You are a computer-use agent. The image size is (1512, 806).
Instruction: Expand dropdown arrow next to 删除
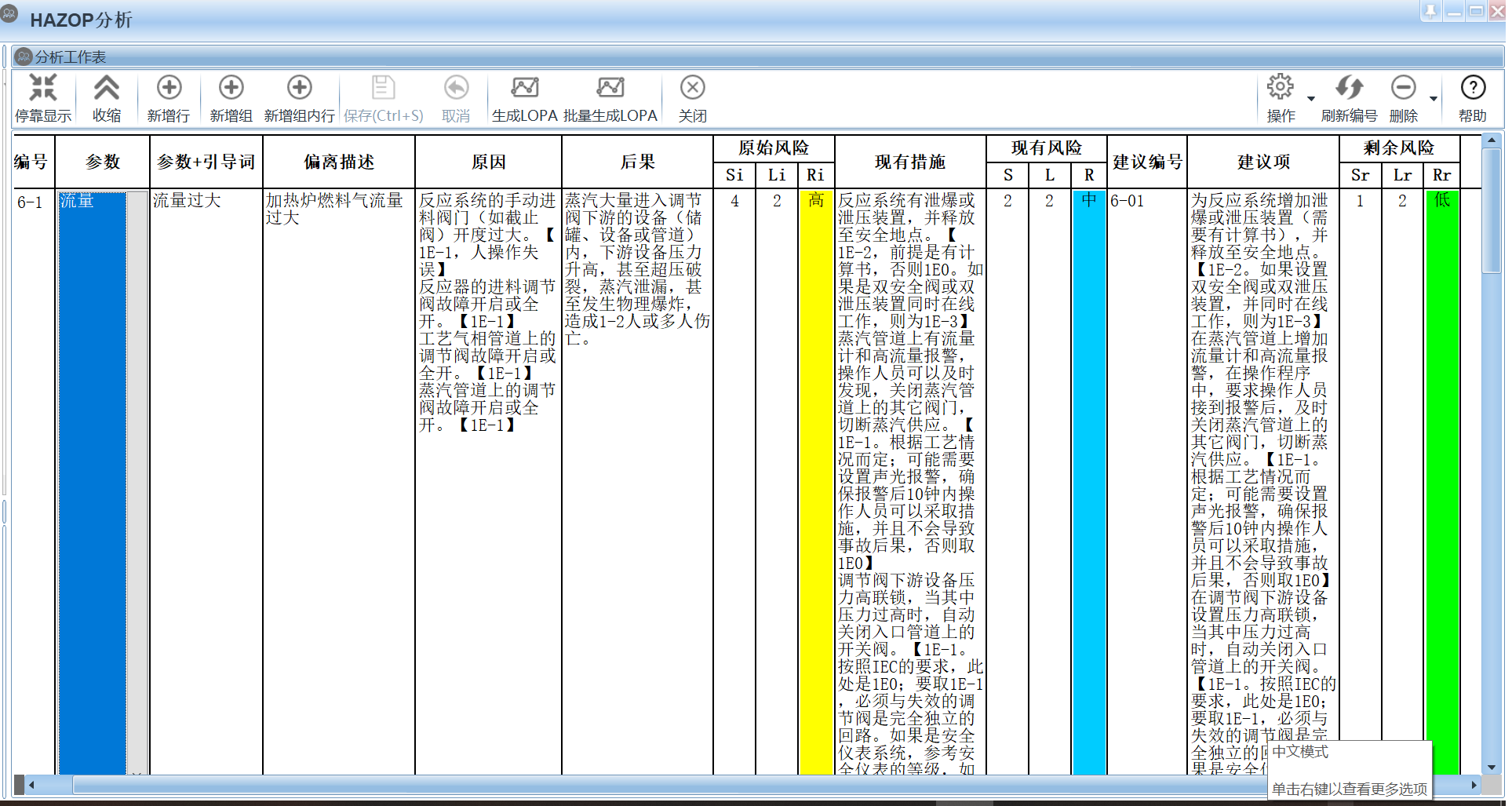[x=1433, y=99]
